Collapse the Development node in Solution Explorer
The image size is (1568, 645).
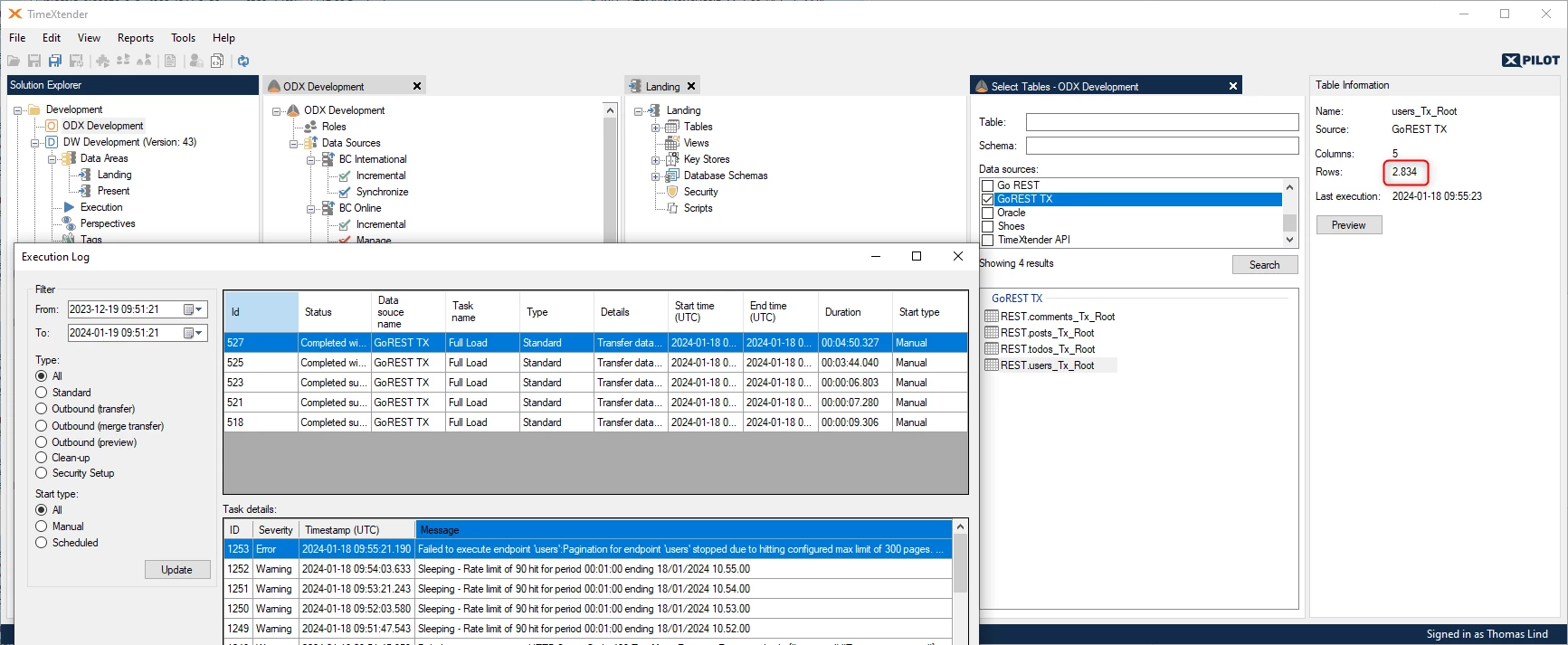(x=17, y=110)
